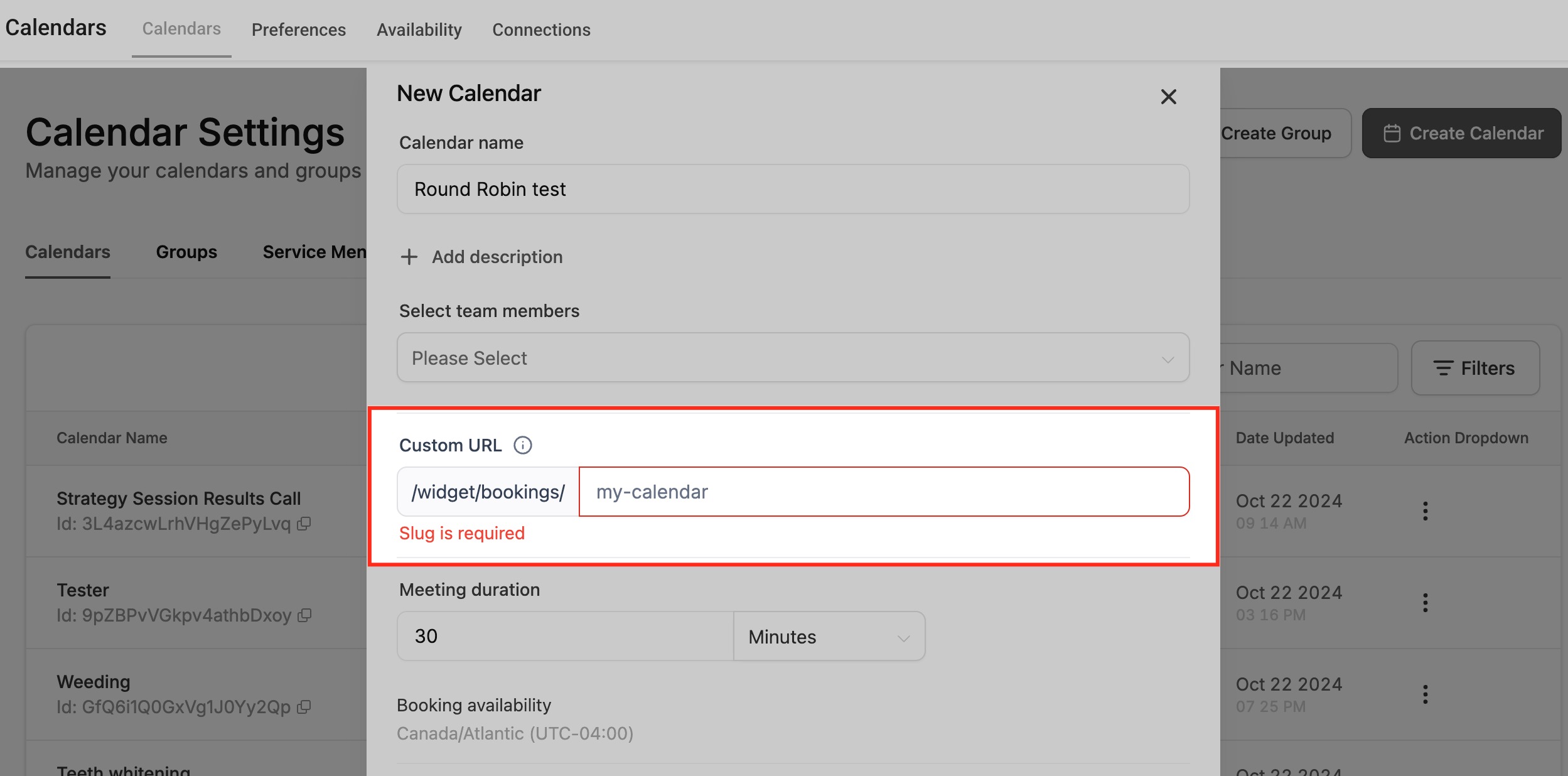Open actions menu for Oct 22 03:16 PM row

(1425, 603)
